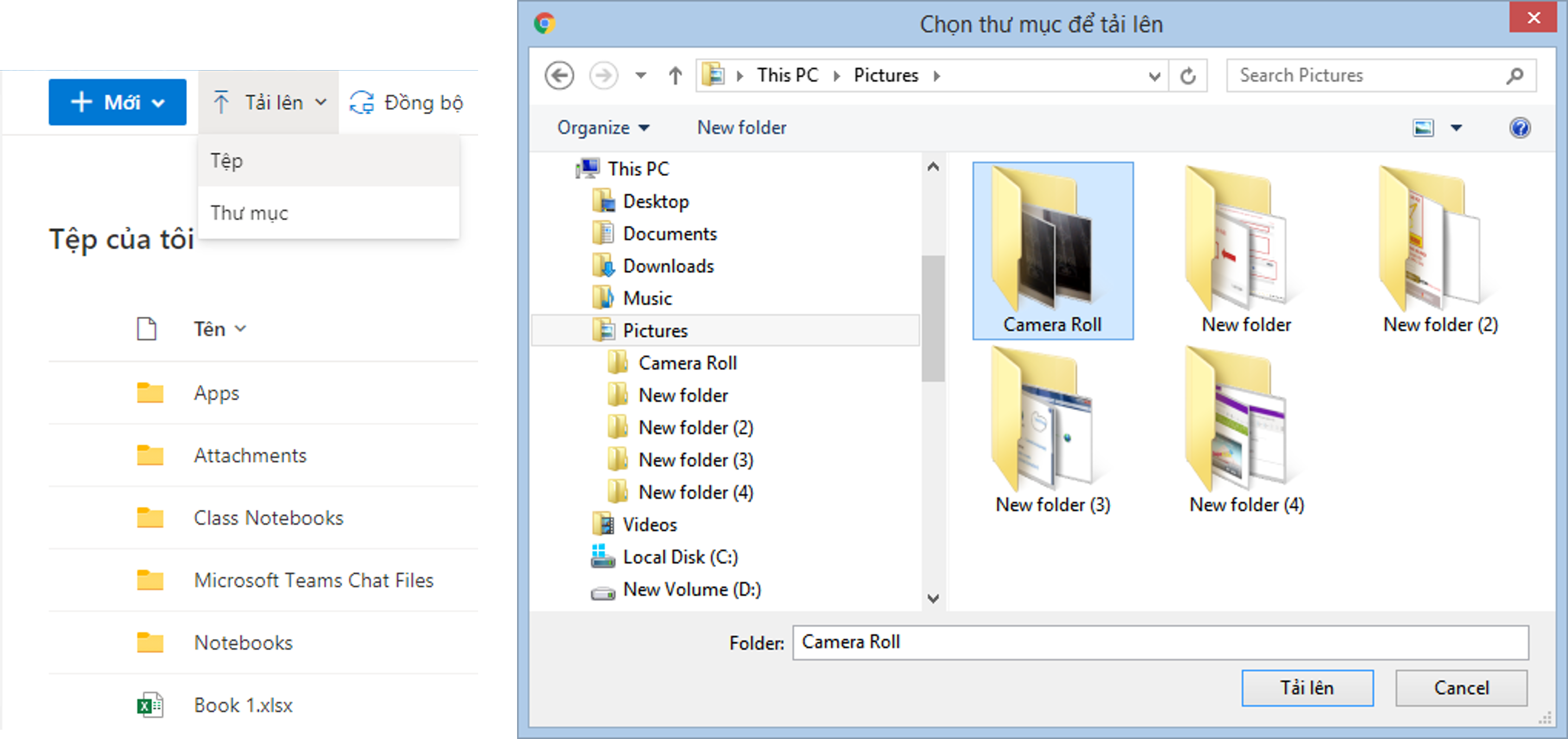Click scroll down arrow in navigation pane
1568x739 pixels.
click(x=933, y=598)
